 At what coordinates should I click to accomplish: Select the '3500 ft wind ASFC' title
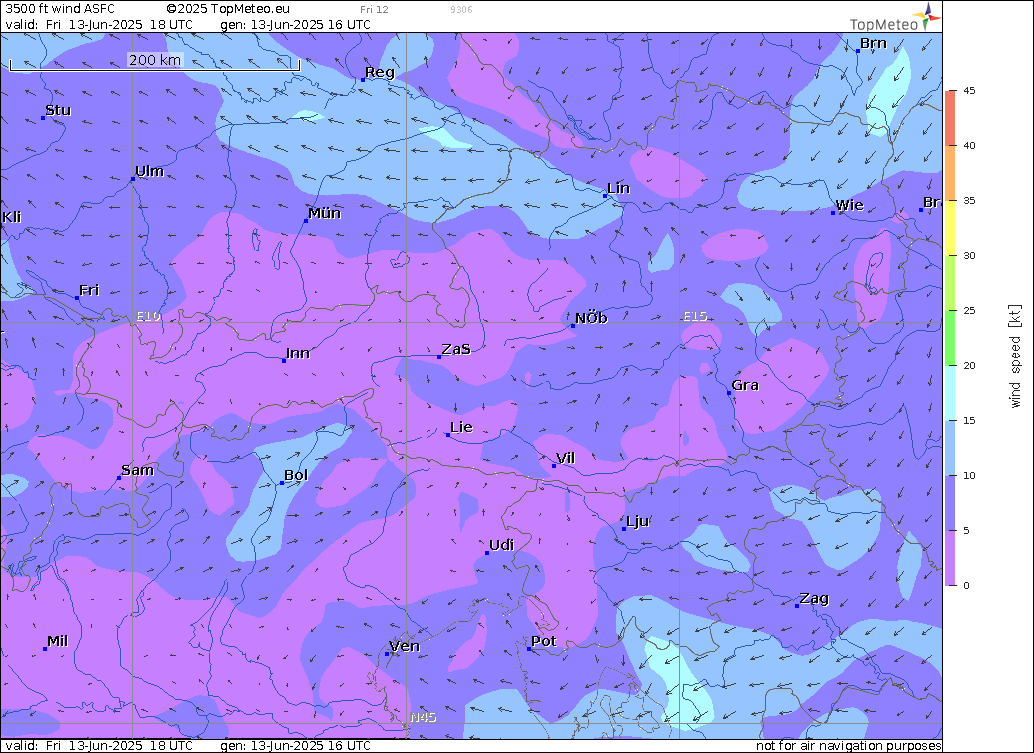[x=60, y=9]
